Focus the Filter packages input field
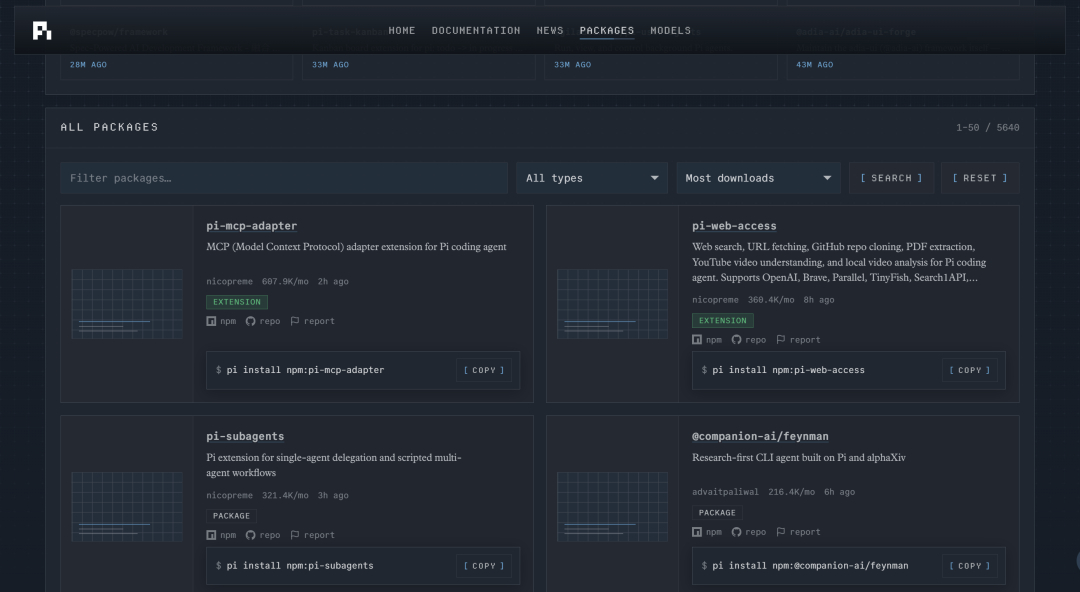The height and width of the screenshot is (592, 1080). (284, 178)
